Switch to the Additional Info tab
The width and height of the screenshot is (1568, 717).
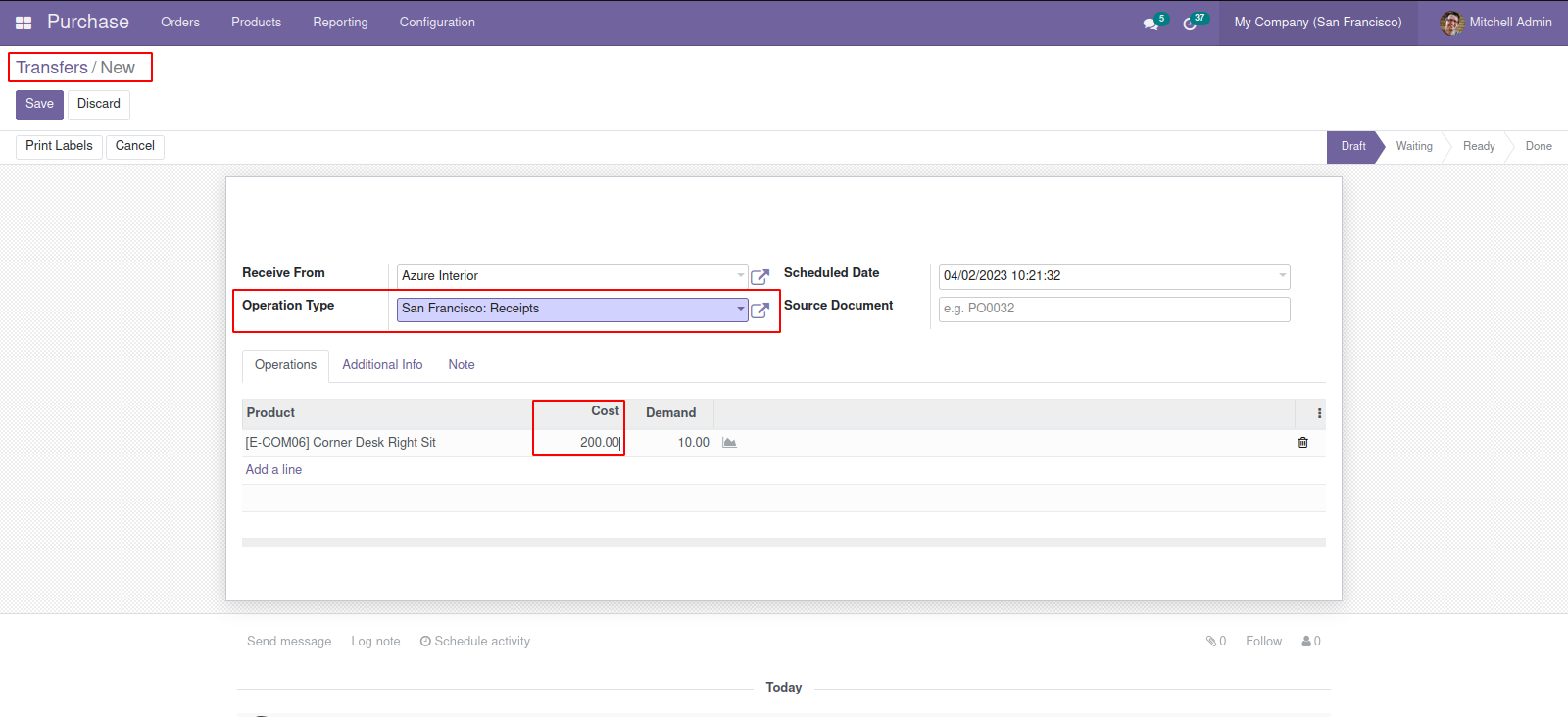point(382,365)
